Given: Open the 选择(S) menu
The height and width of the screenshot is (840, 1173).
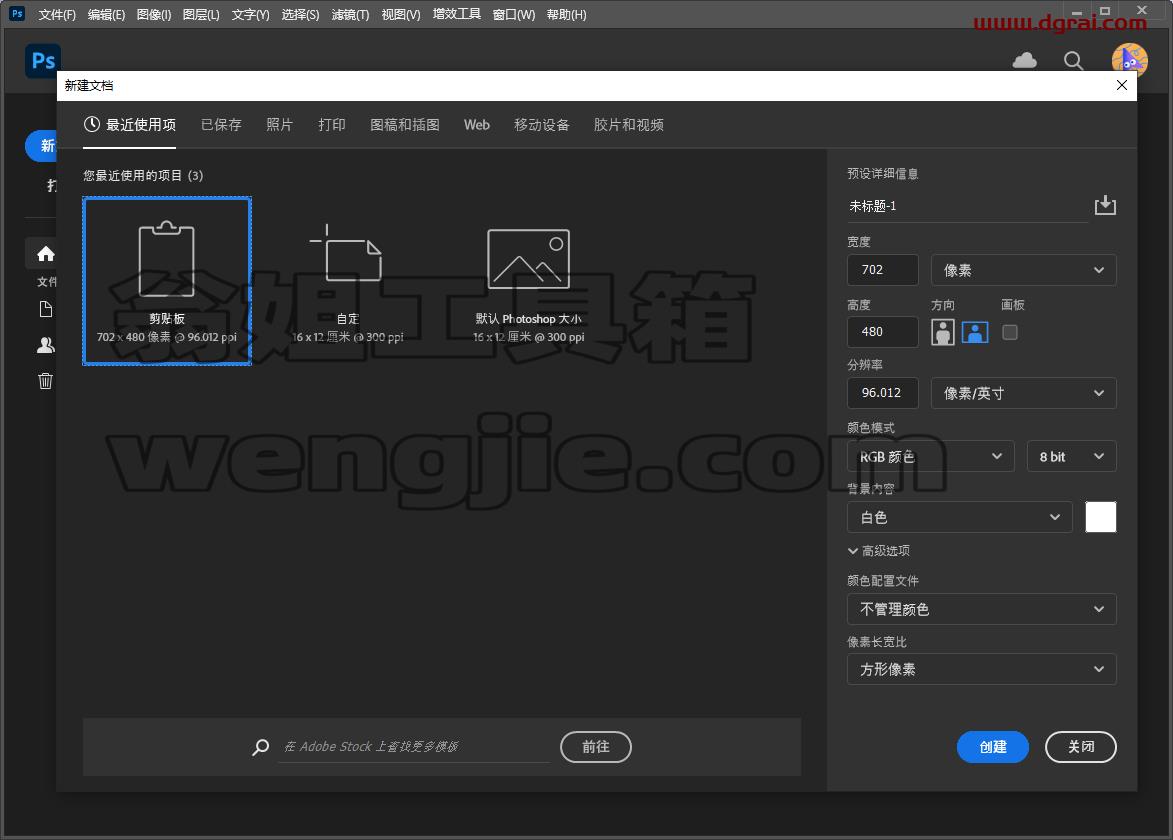Looking at the screenshot, I should pos(300,14).
